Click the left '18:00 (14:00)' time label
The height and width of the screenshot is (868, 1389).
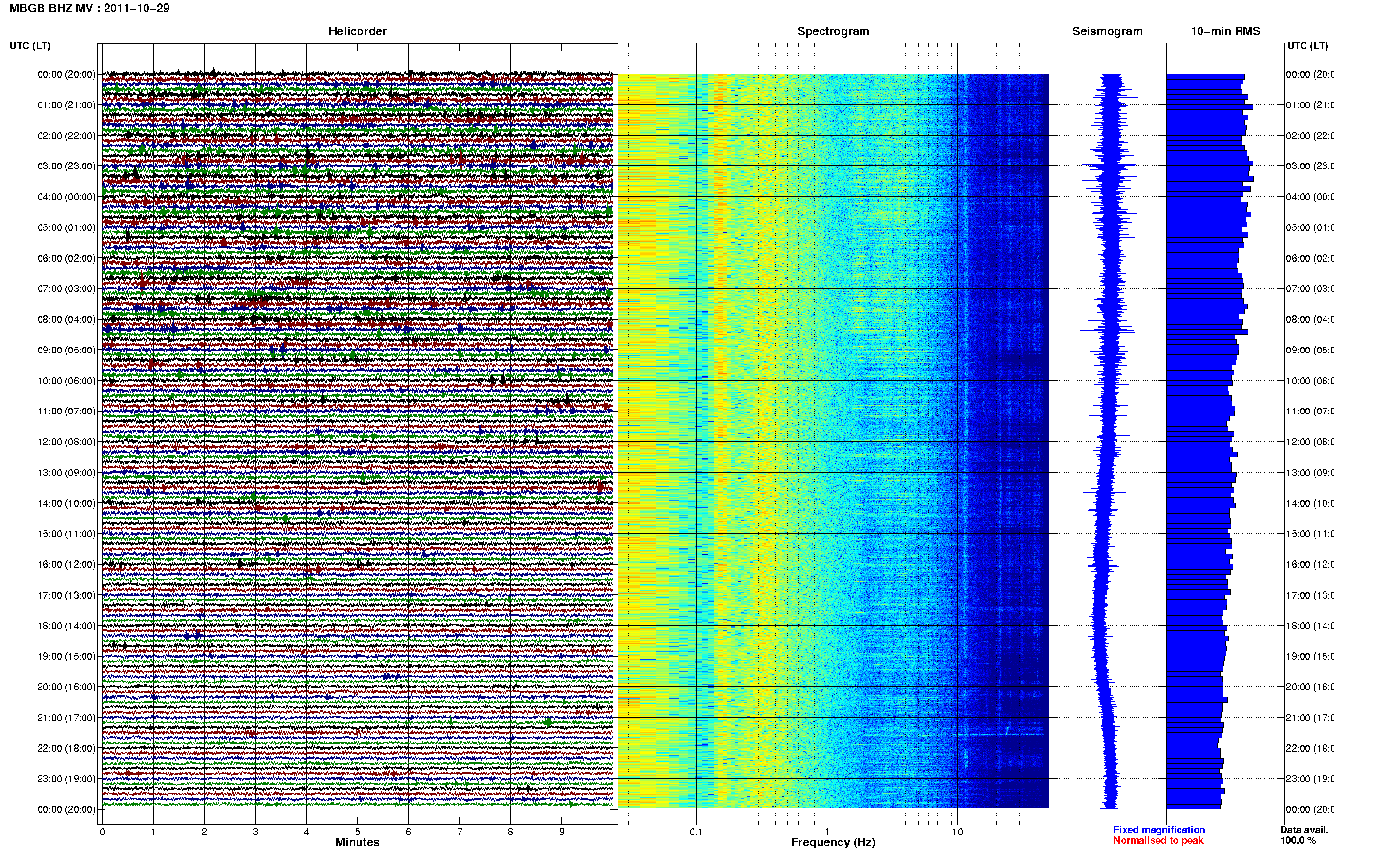pos(66,626)
